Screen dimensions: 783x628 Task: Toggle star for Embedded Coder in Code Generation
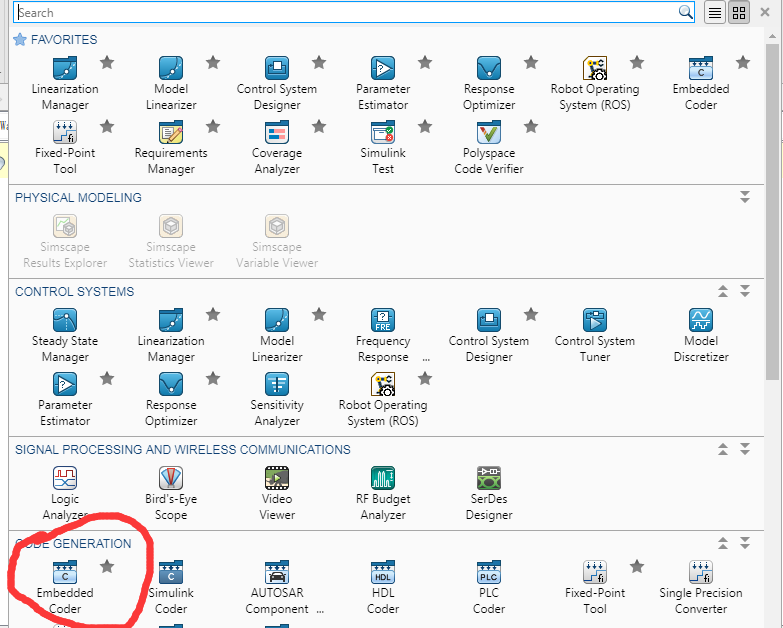[107, 567]
